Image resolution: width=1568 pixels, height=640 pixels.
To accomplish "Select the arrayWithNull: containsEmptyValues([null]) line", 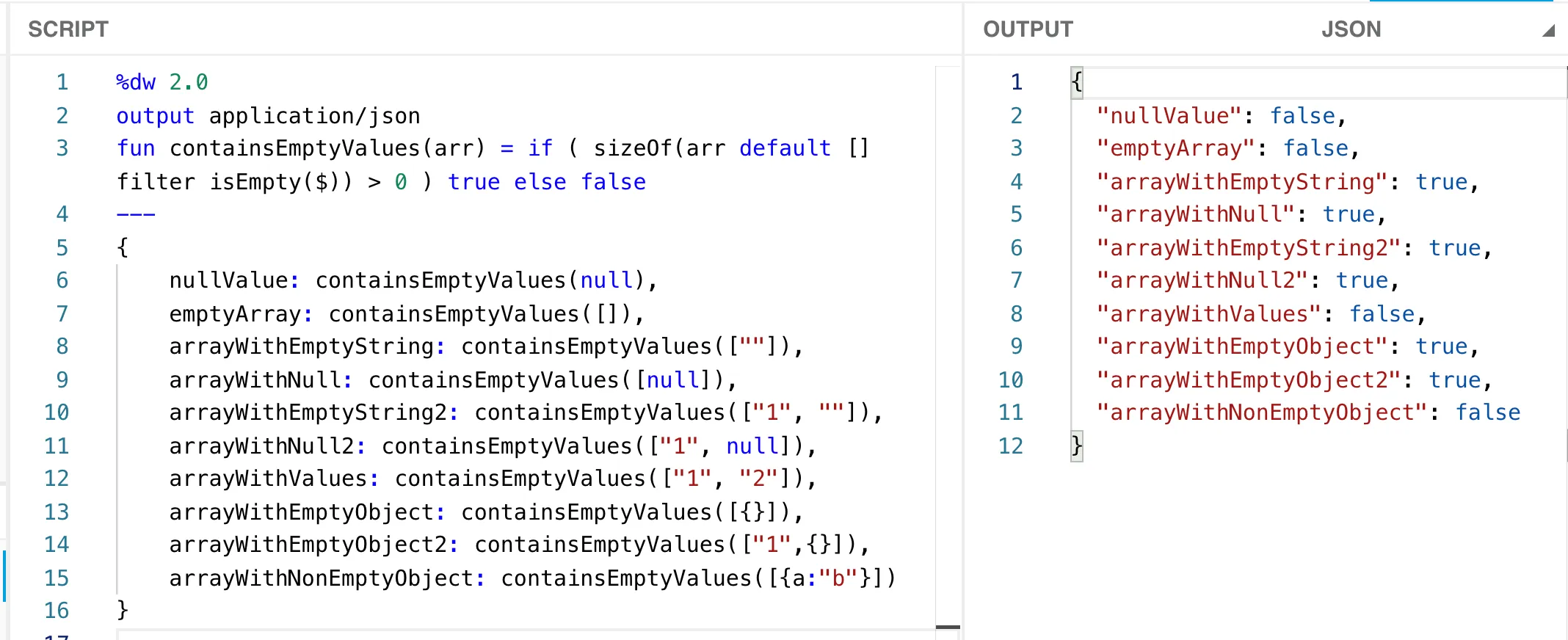I will (x=453, y=380).
